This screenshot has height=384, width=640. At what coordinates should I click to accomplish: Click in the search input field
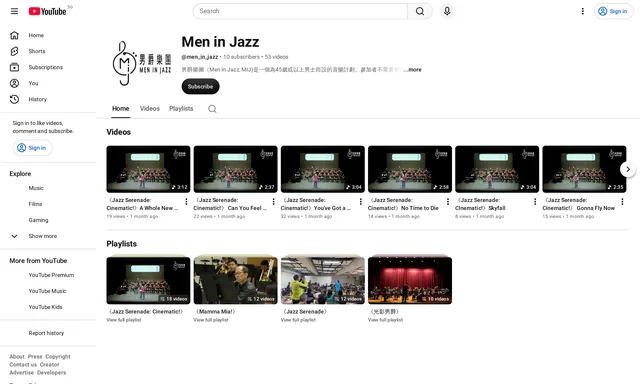coord(300,11)
